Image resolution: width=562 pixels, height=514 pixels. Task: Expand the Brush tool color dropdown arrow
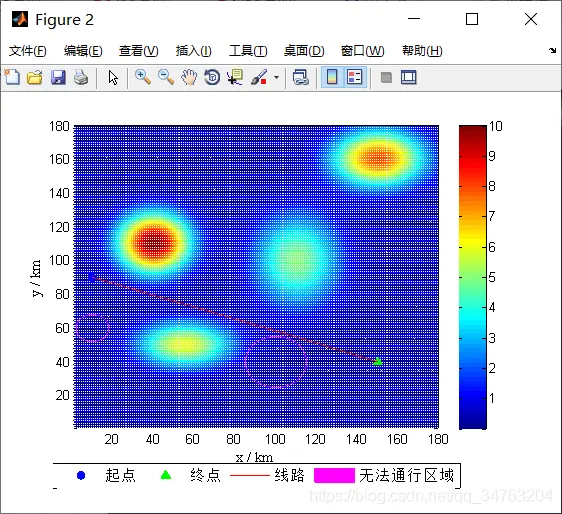point(276,77)
